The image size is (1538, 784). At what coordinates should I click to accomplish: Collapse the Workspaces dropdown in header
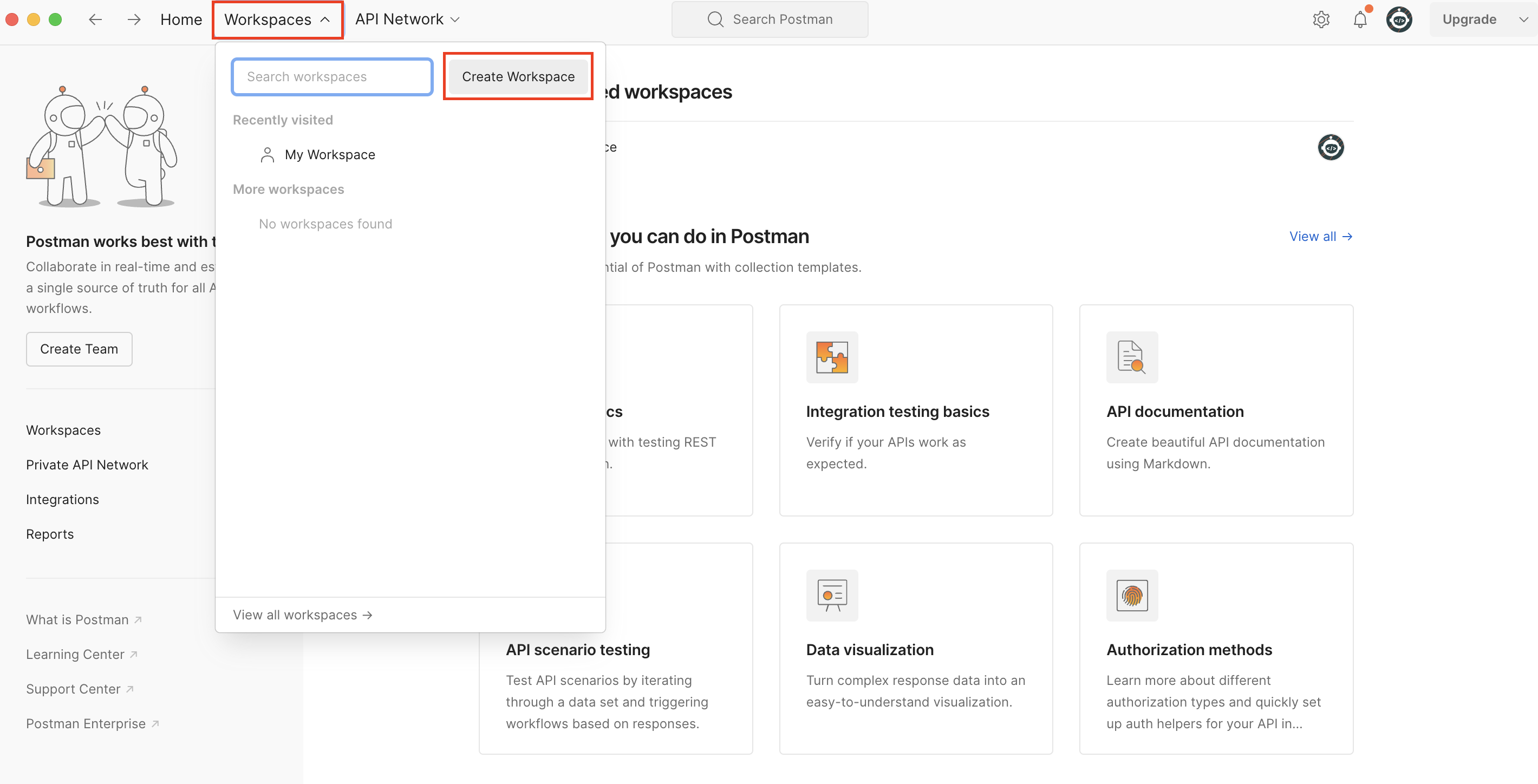pos(278,19)
